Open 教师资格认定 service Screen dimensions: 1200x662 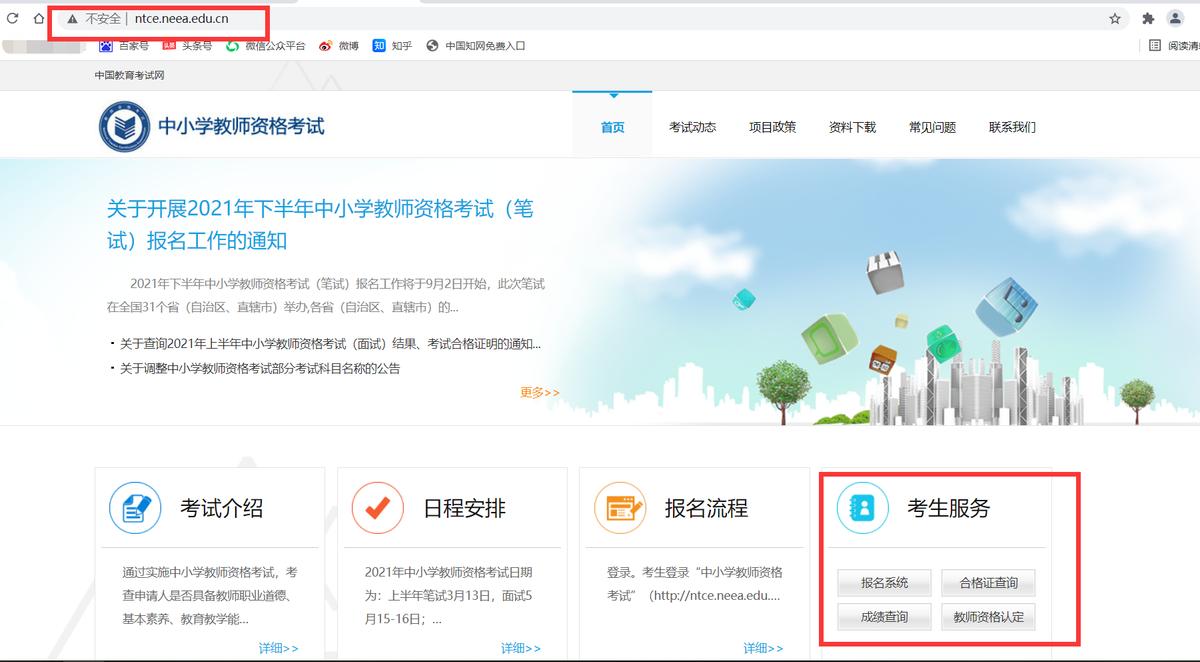(x=989, y=616)
